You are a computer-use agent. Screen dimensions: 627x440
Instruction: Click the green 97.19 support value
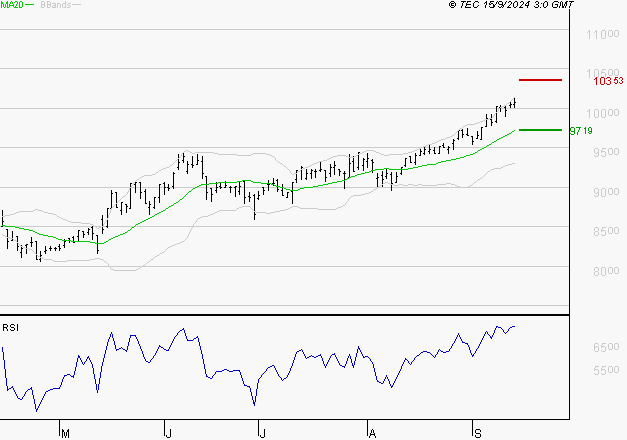point(581,131)
